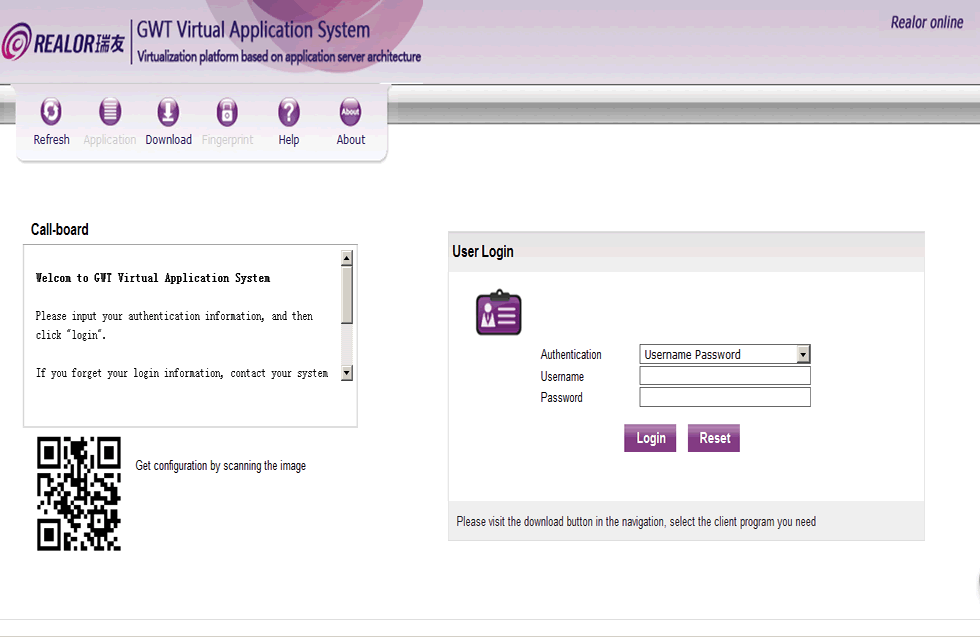
Task: Click the Download label under the toolbar
Action: pos(169,140)
